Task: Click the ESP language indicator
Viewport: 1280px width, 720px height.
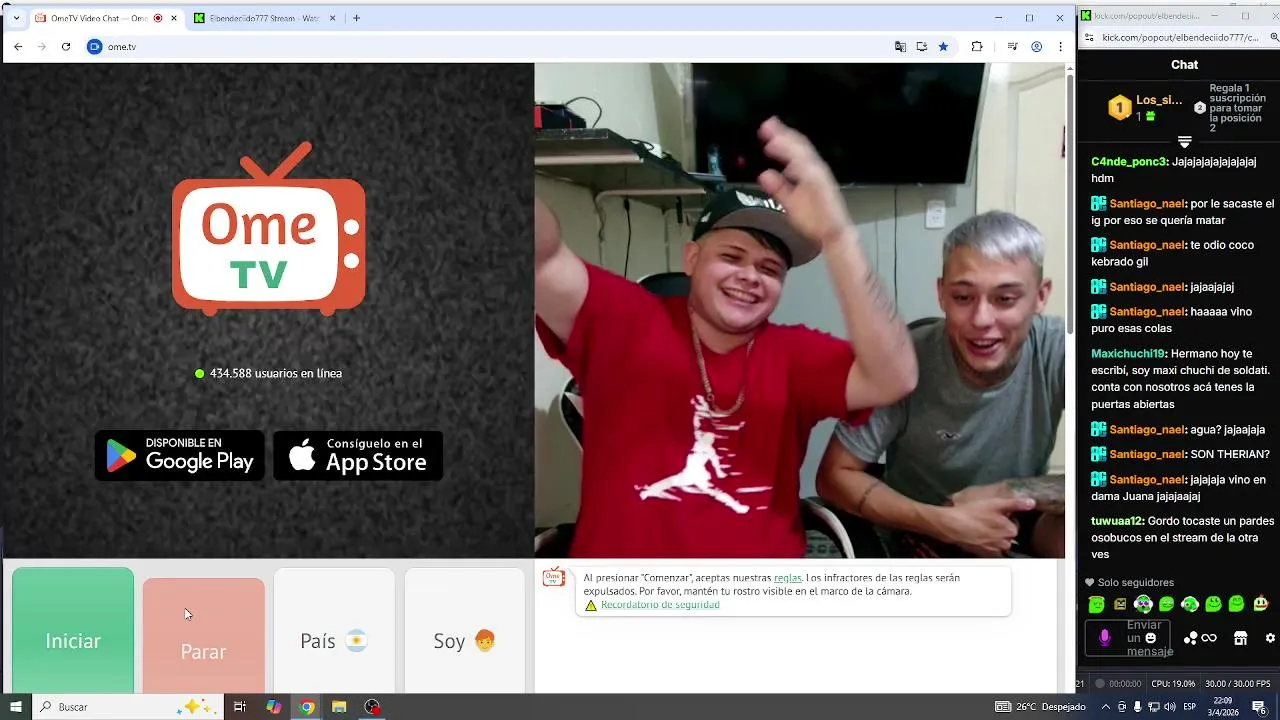Action: coord(1190,707)
